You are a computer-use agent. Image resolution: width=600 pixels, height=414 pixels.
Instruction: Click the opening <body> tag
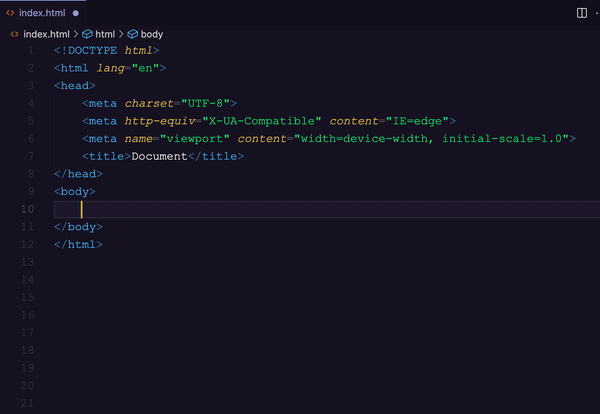coord(75,191)
